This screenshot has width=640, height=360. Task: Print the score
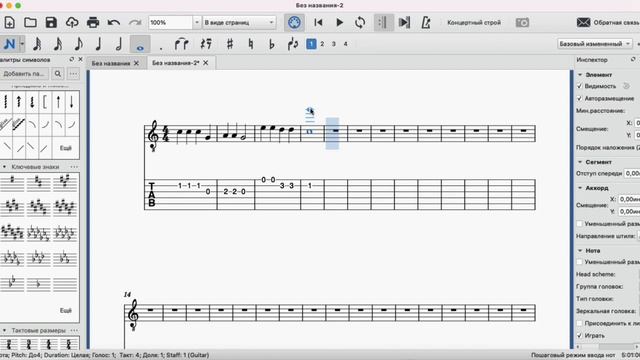pos(93,22)
